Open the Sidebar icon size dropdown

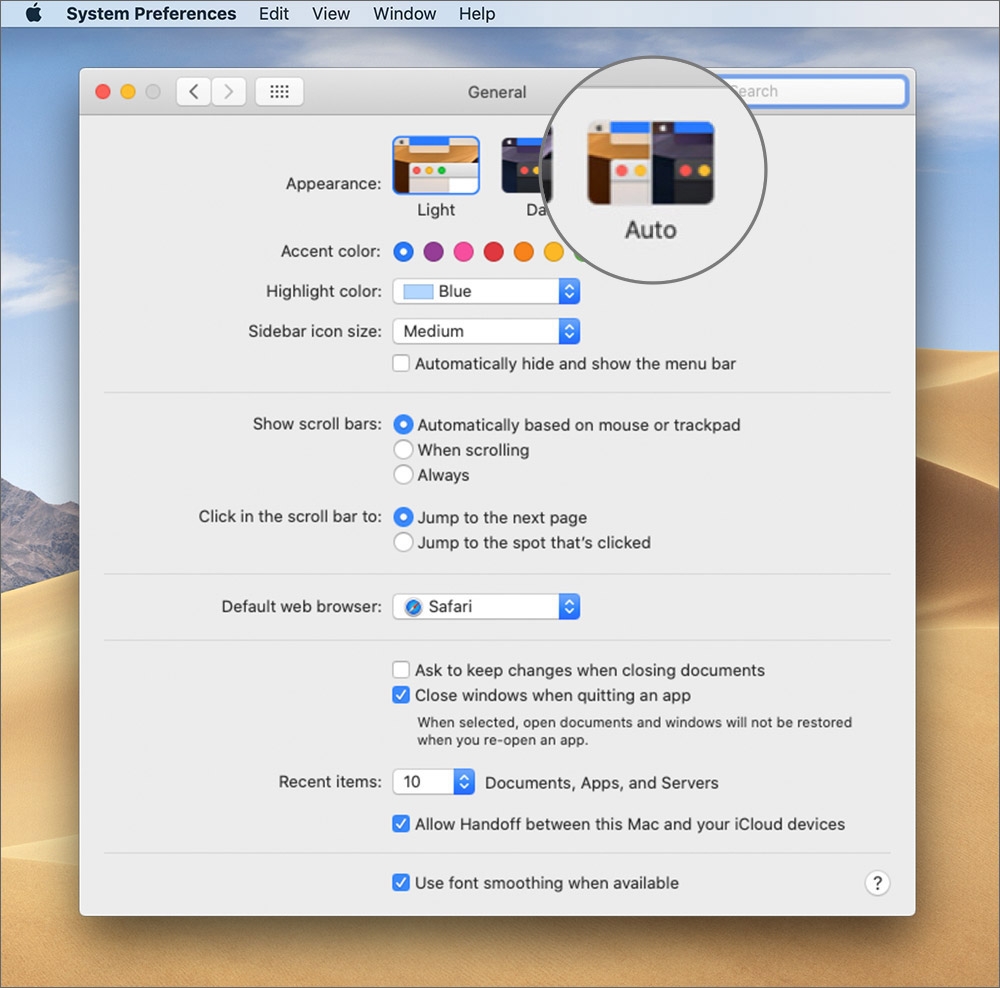pos(486,332)
